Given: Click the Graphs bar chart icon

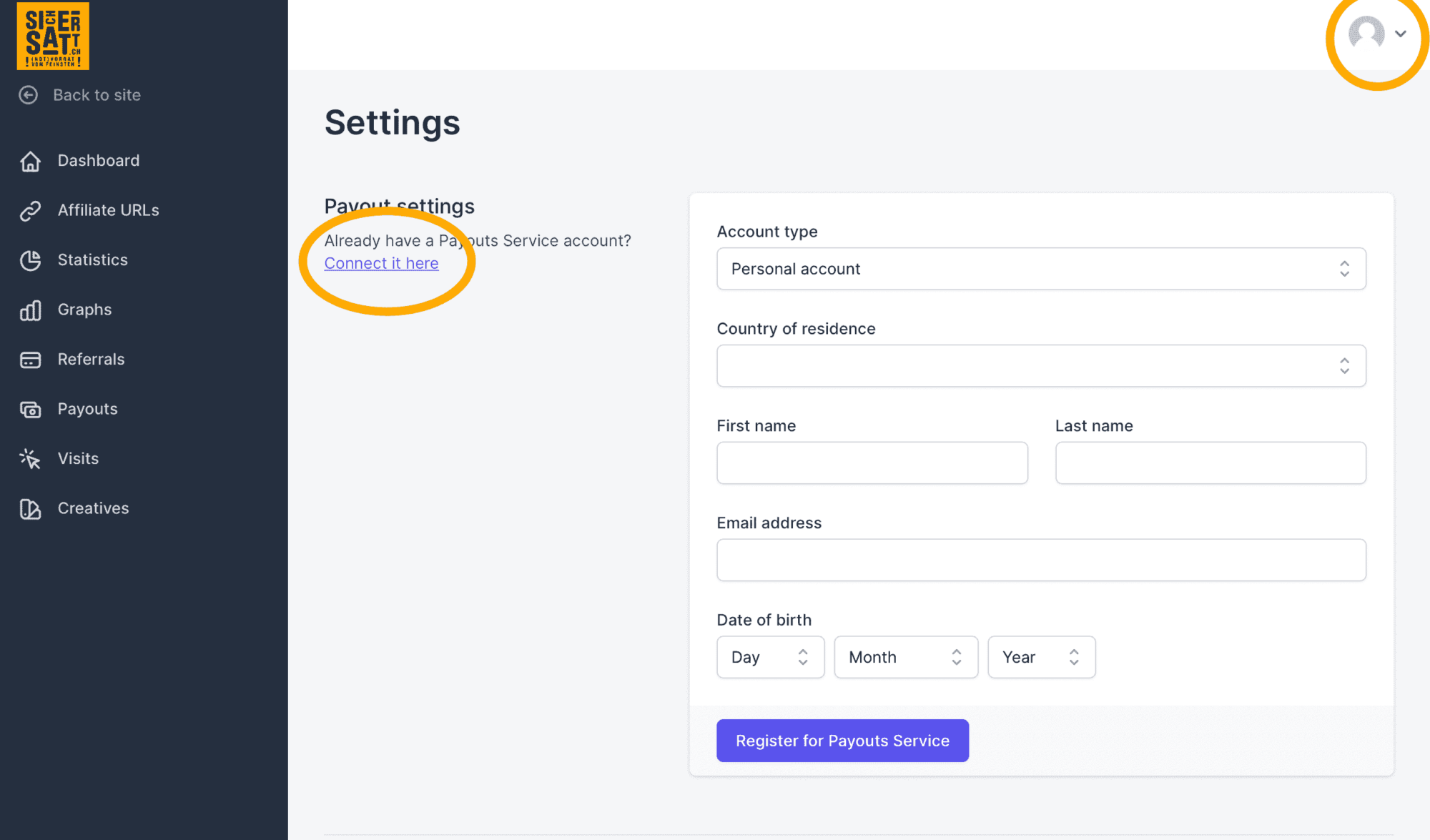Looking at the screenshot, I should pos(30,310).
